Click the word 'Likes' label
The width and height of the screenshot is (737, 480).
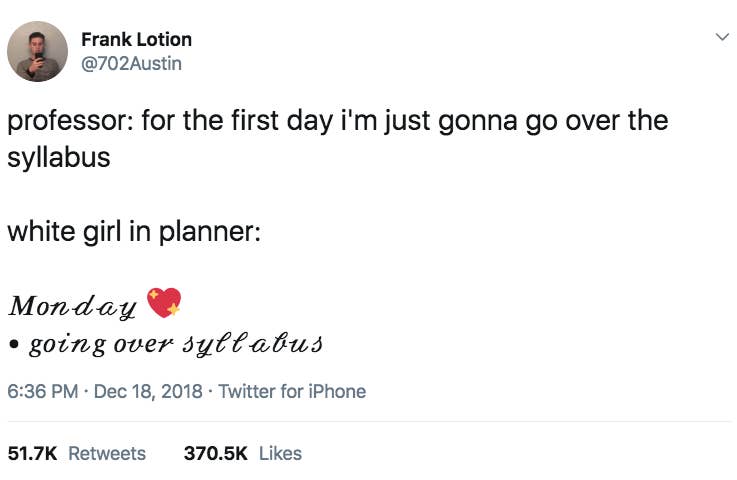(280, 453)
